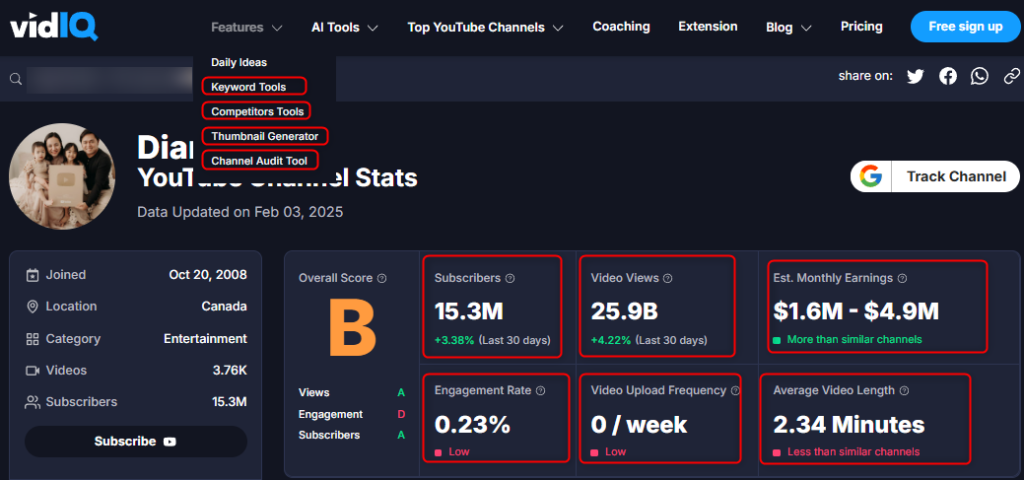The image size is (1024, 480).
Task: Click the Videos camera icon
Action: pos(32,370)
